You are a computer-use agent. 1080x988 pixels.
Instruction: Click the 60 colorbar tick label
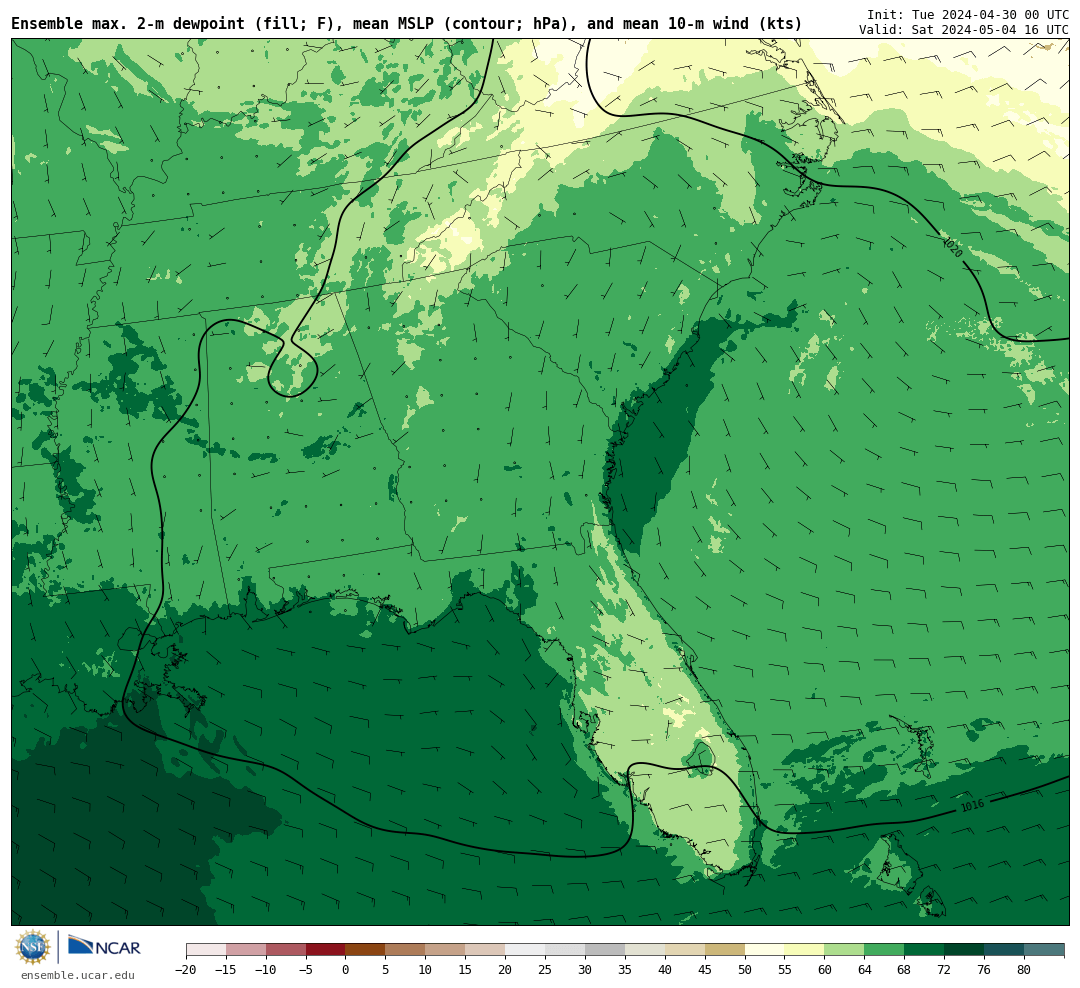(x=825, y=970)
